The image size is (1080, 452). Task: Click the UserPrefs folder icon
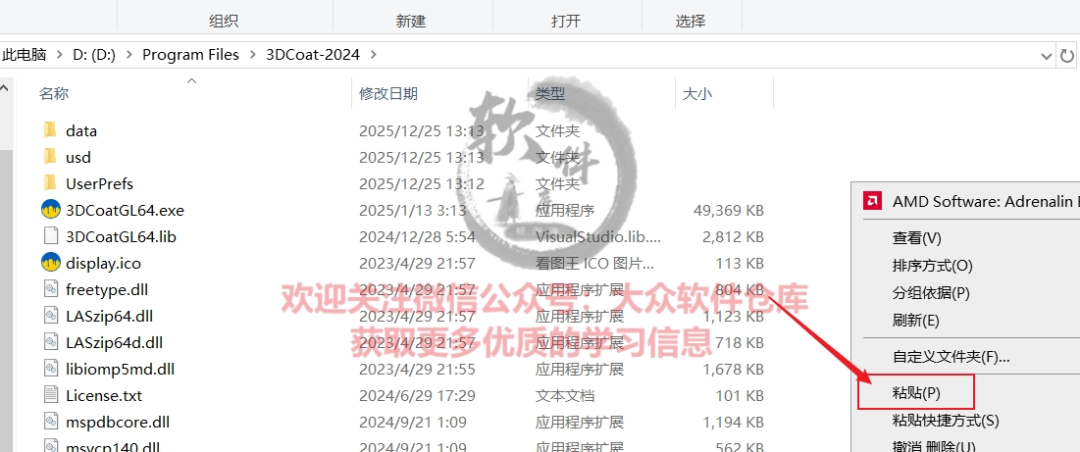[x=50, y=183]
